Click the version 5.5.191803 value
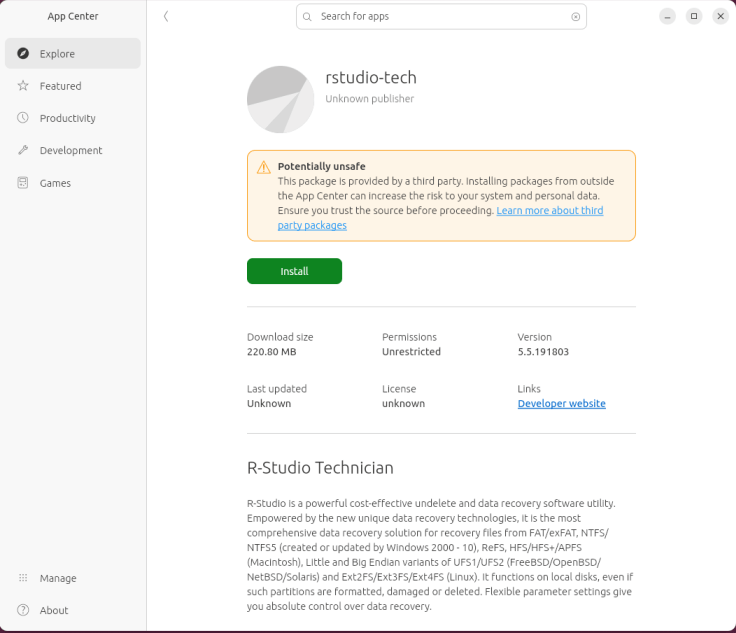 543,351
